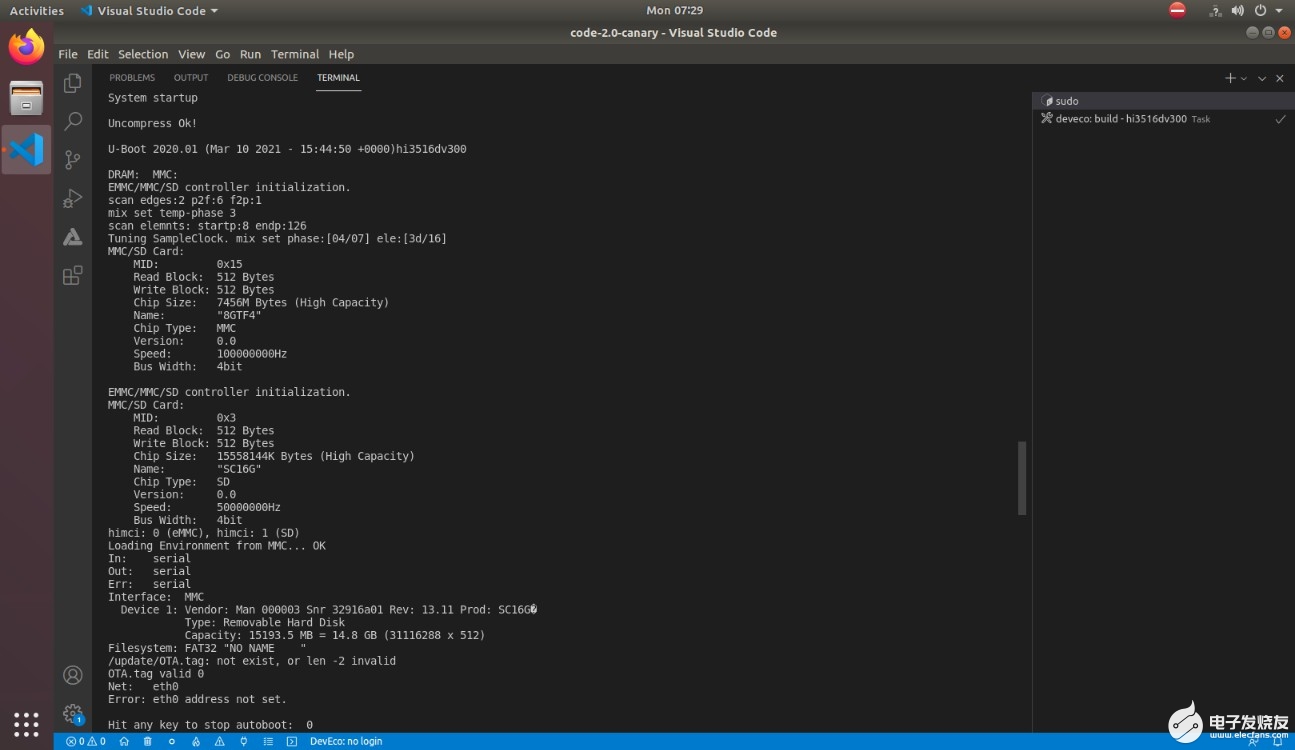Open the File menu
Viewport: 1295px width, 750px height.
67,54
